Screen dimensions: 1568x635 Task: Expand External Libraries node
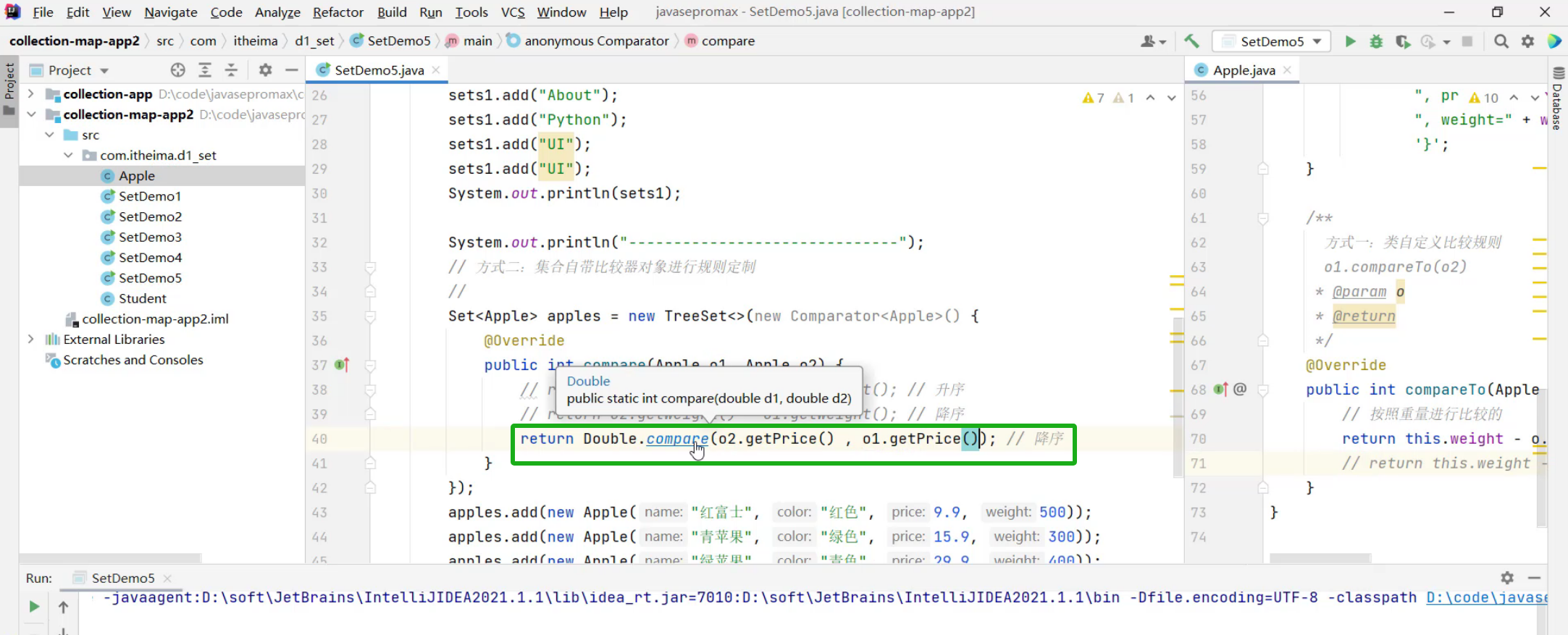pyautogui.click(x=30, y=339)
